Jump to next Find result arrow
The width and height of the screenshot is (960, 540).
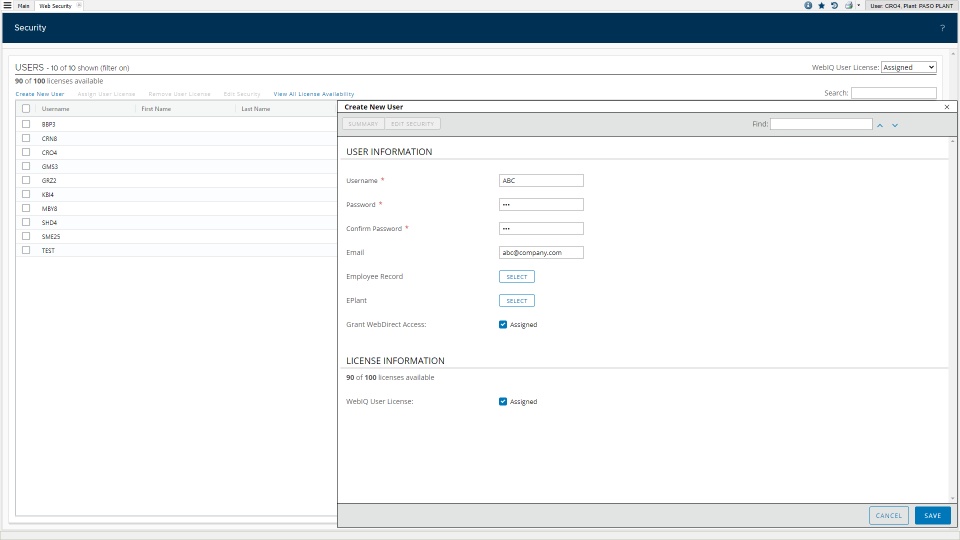pos(894,125)
